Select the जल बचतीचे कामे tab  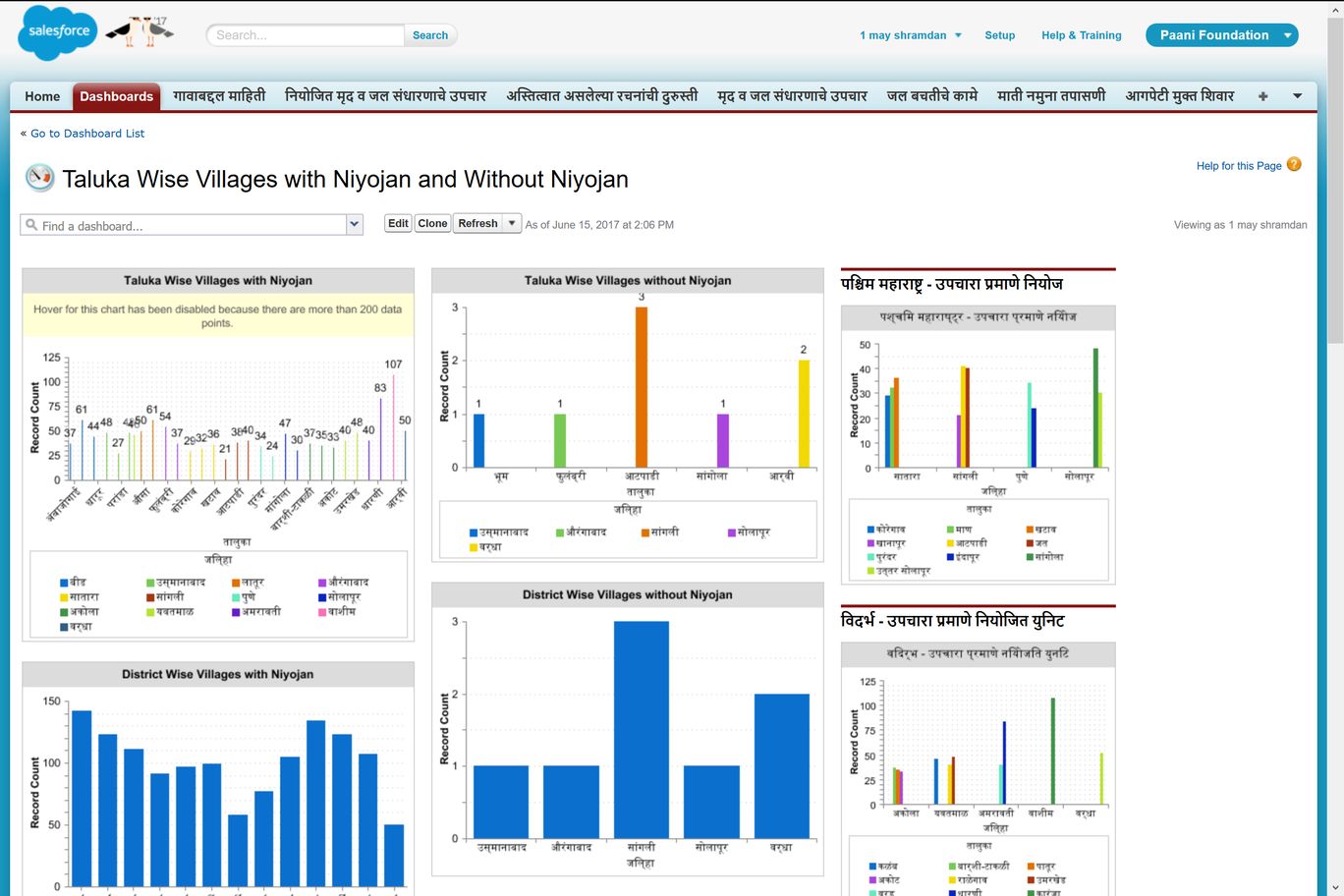click(931, 96)
